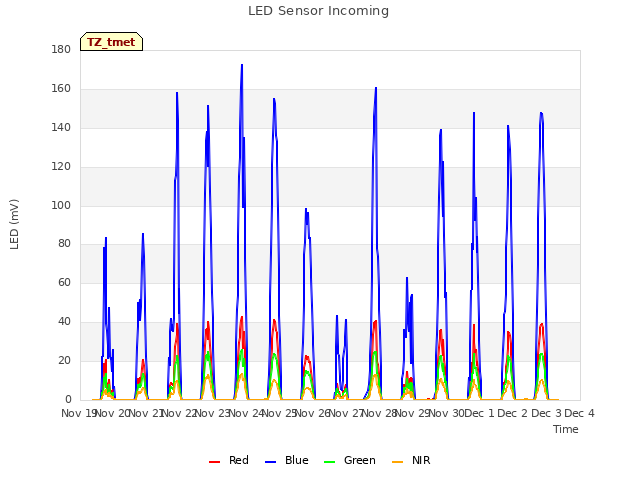The height and width of the screenshot is (480, 640).
Task: Click the blue Blue legend swatch
Action: [271, 462]
